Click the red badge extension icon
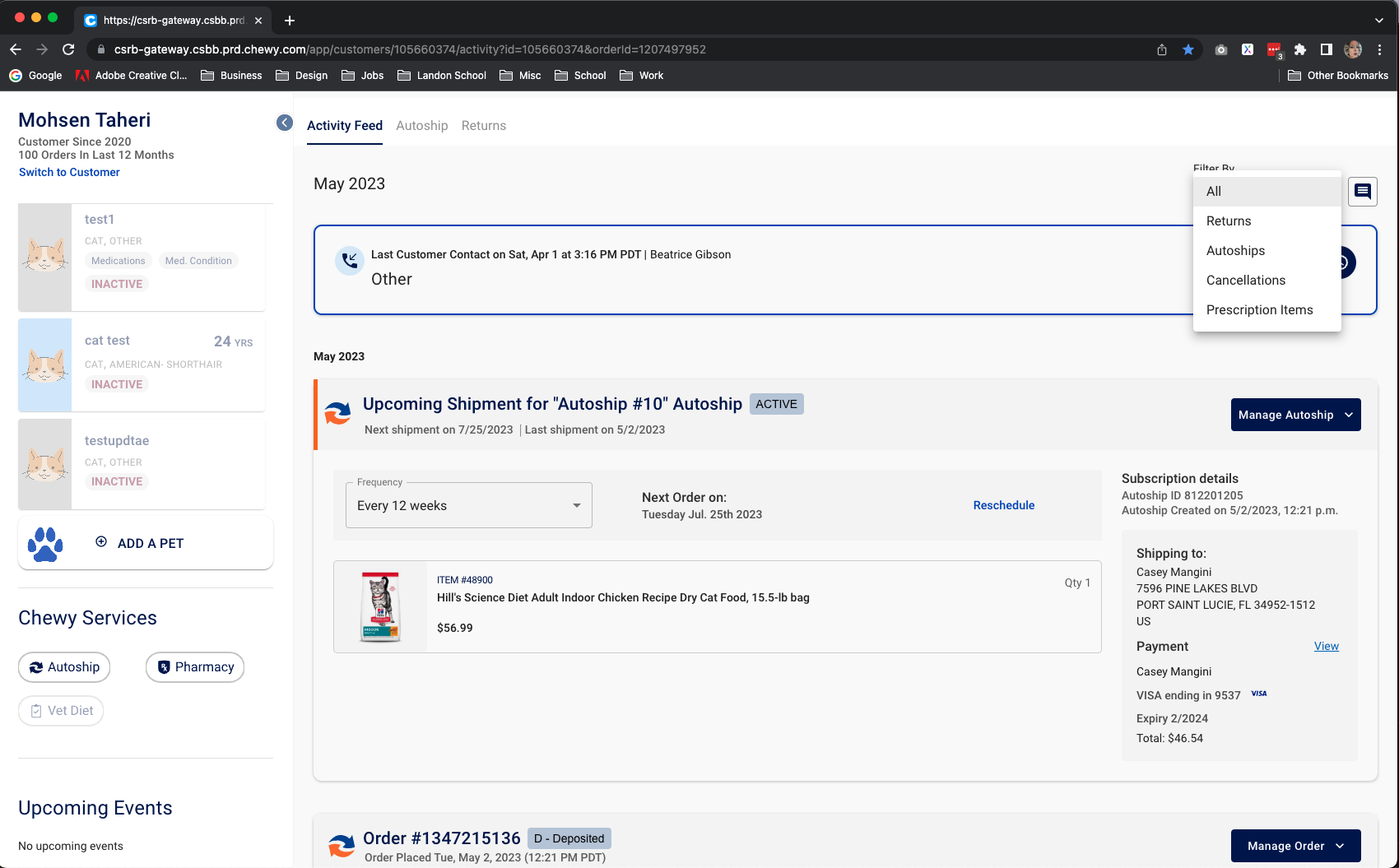The height and width of the screenshot is (868, 1399). click(1274, 50)
